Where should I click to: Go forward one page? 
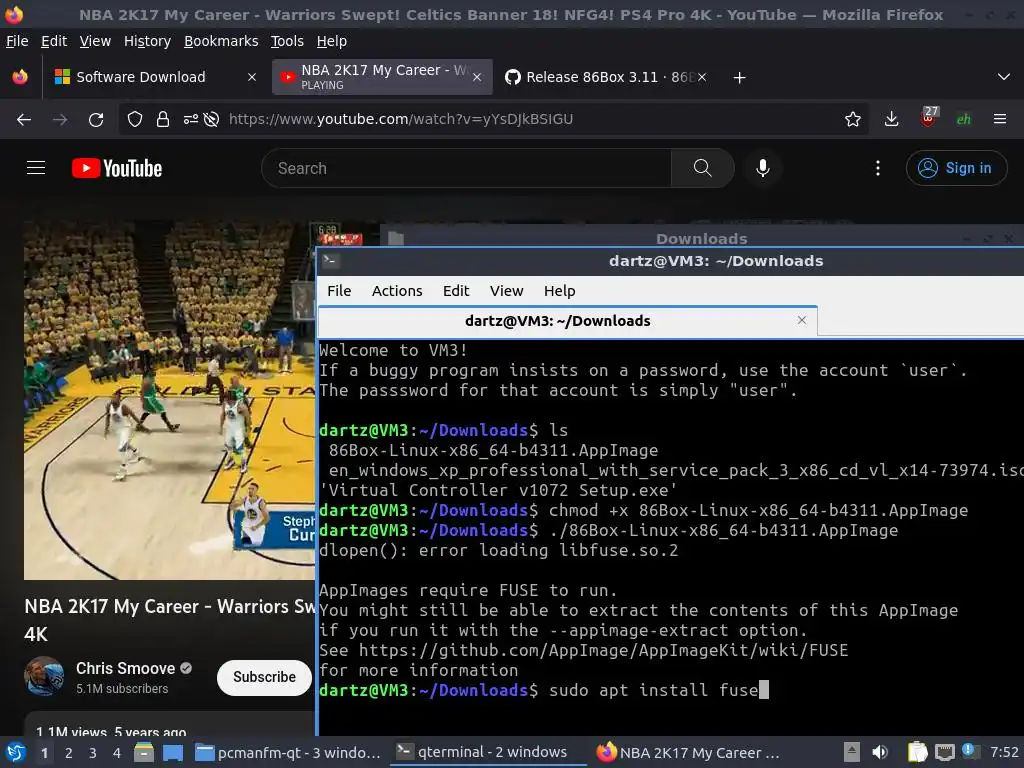pos(60,120)
